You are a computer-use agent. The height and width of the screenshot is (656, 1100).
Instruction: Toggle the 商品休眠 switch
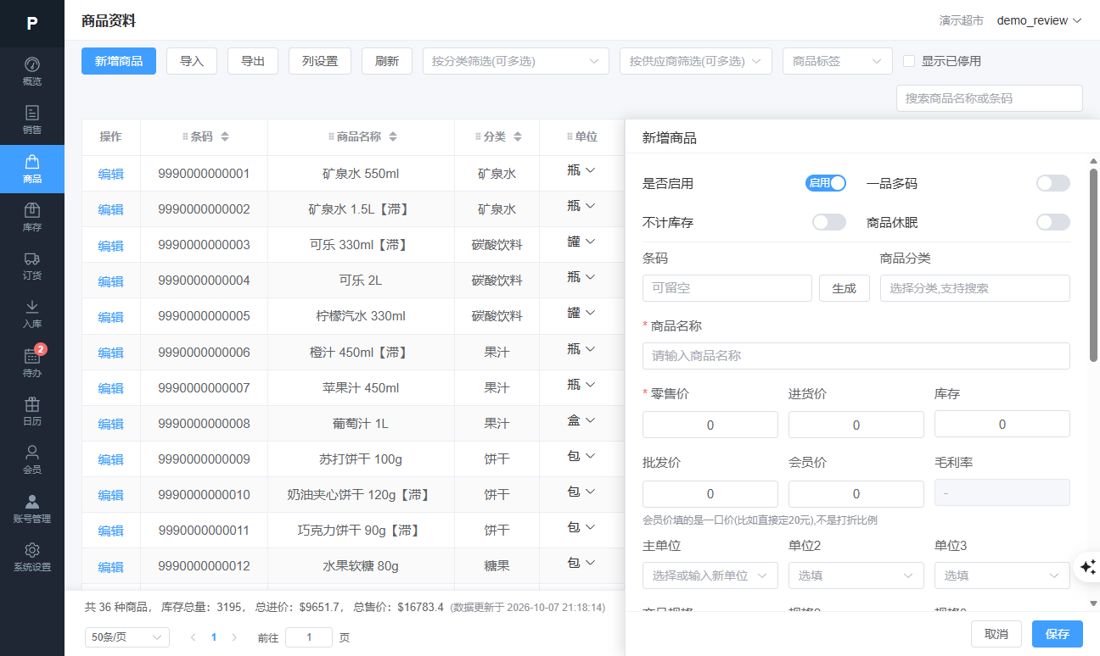pos(1053,222)
